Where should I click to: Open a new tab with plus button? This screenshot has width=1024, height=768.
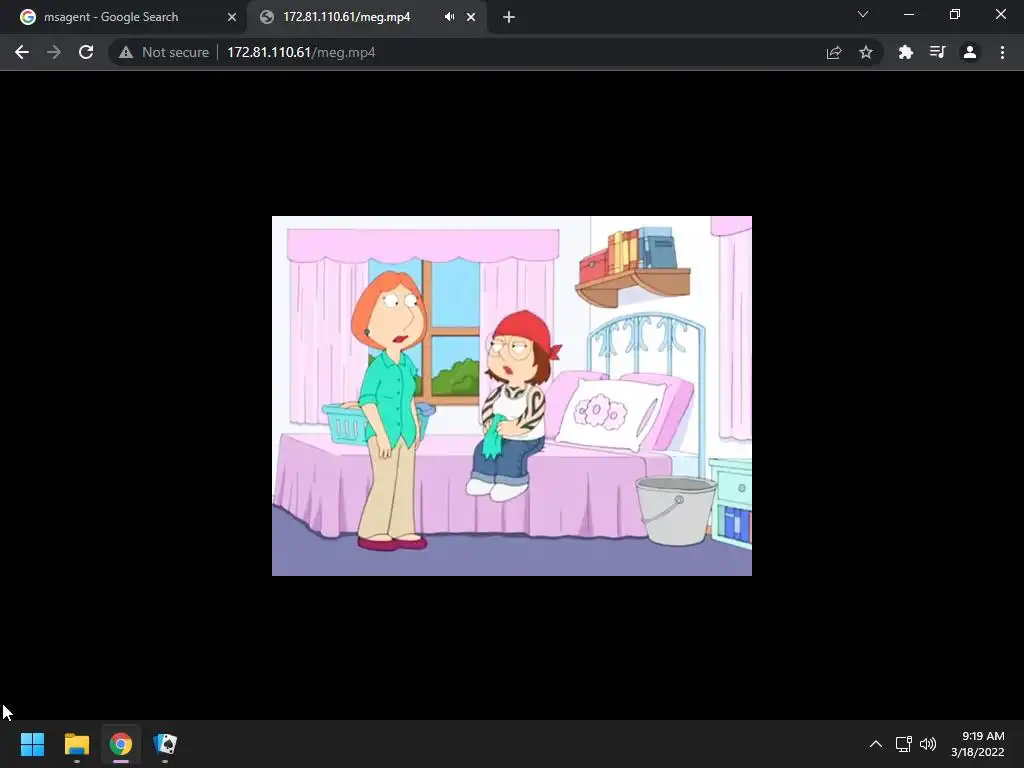pos(509,17)
